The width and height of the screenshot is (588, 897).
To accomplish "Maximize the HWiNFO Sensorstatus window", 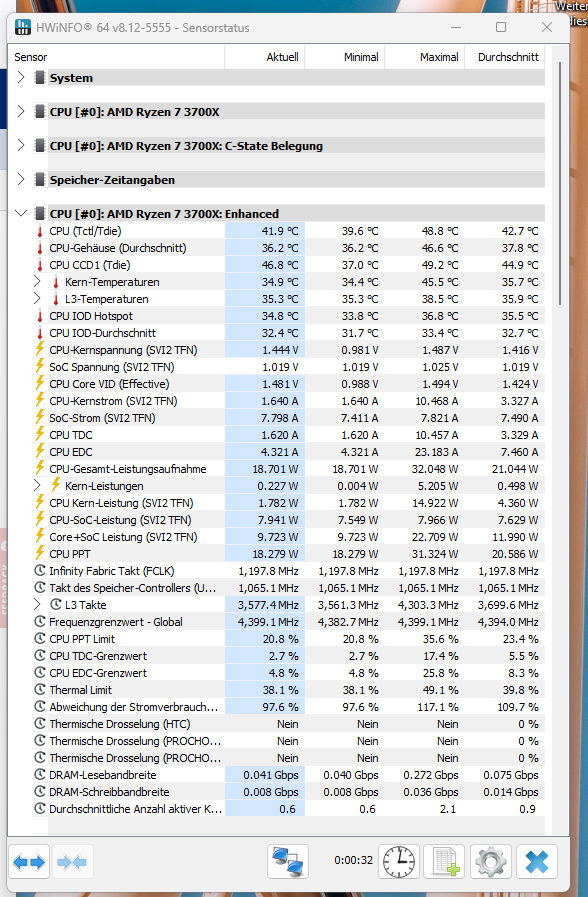I will click(x=501, y=27).
